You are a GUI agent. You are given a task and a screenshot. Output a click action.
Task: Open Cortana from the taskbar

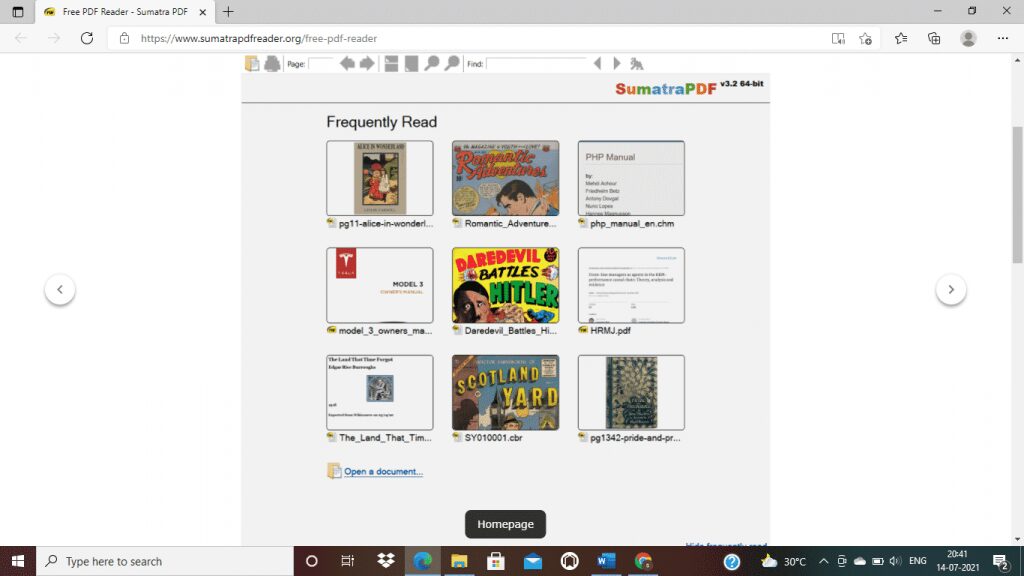click(312, 561)
